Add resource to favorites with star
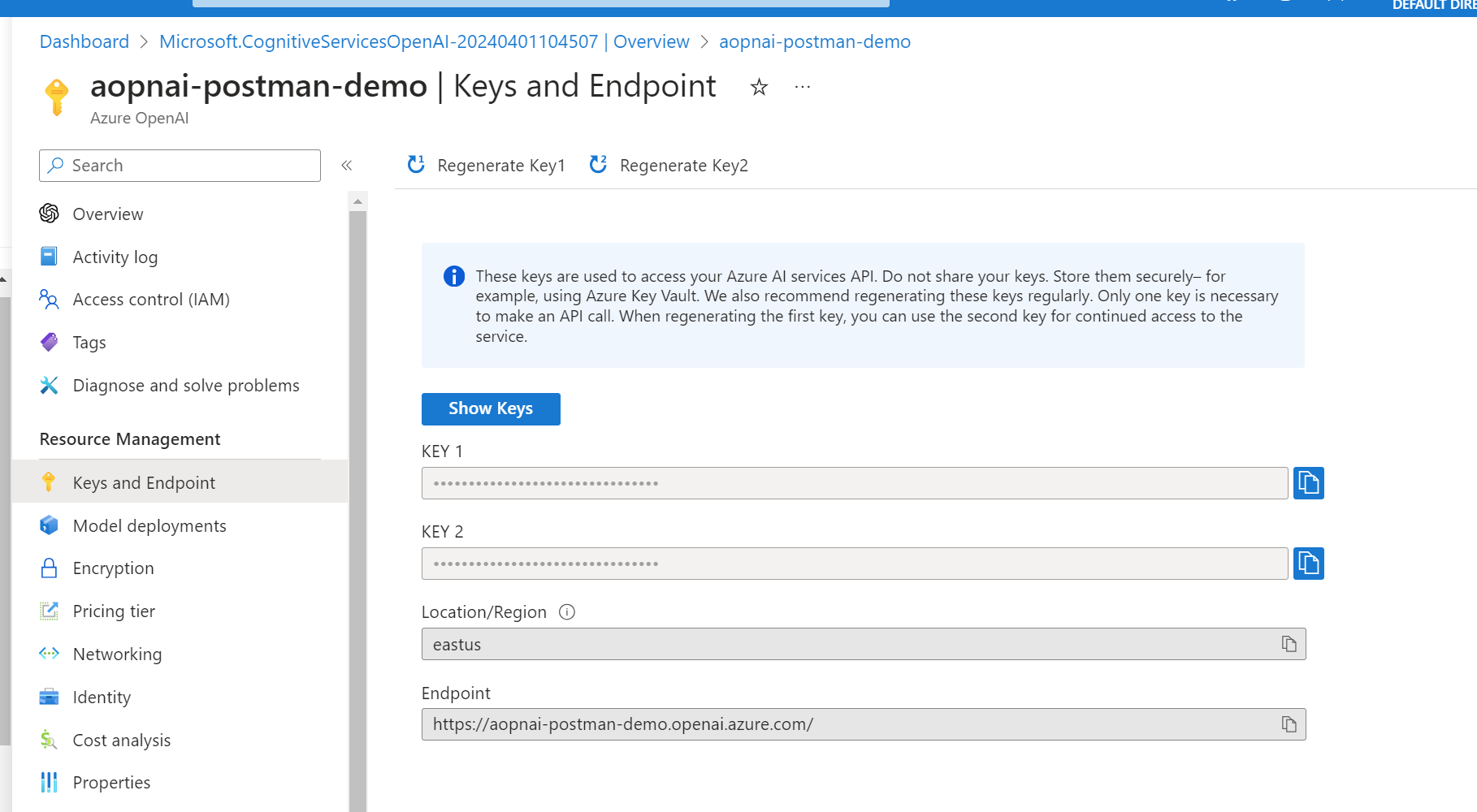Image resolution: width=1477 pixels, height=812 pixels. pyautogui.click(x=759, y=87)
